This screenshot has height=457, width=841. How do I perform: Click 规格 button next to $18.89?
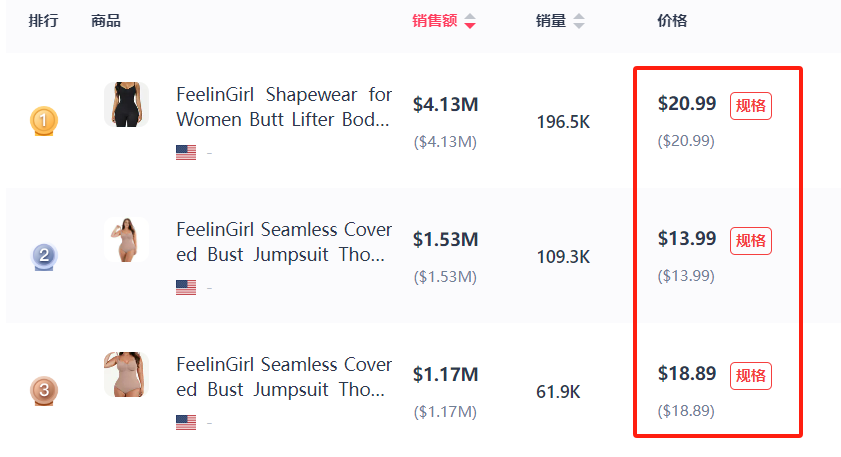tap(751, 375)
